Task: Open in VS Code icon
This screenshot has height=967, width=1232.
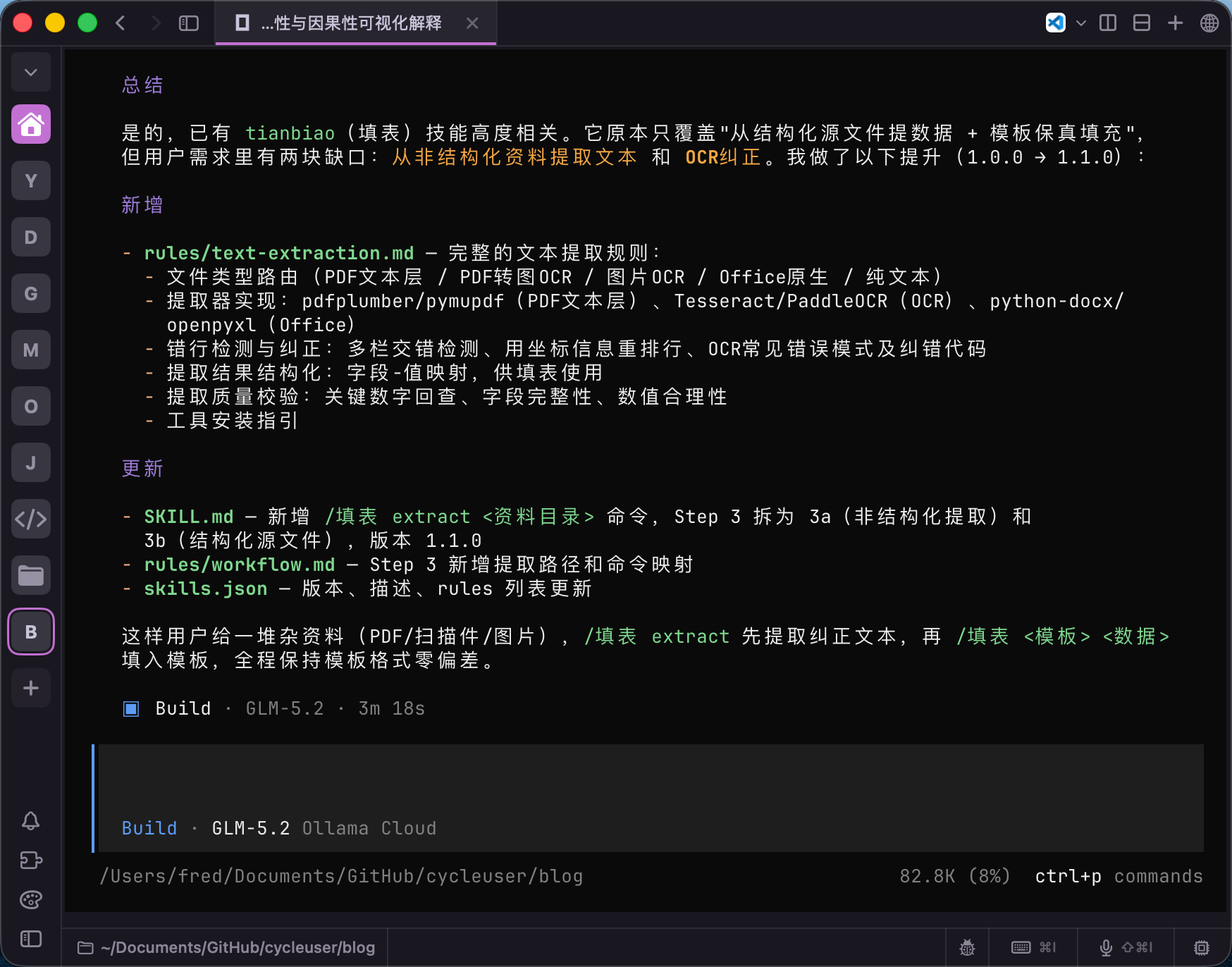Action: [1055, 23]
